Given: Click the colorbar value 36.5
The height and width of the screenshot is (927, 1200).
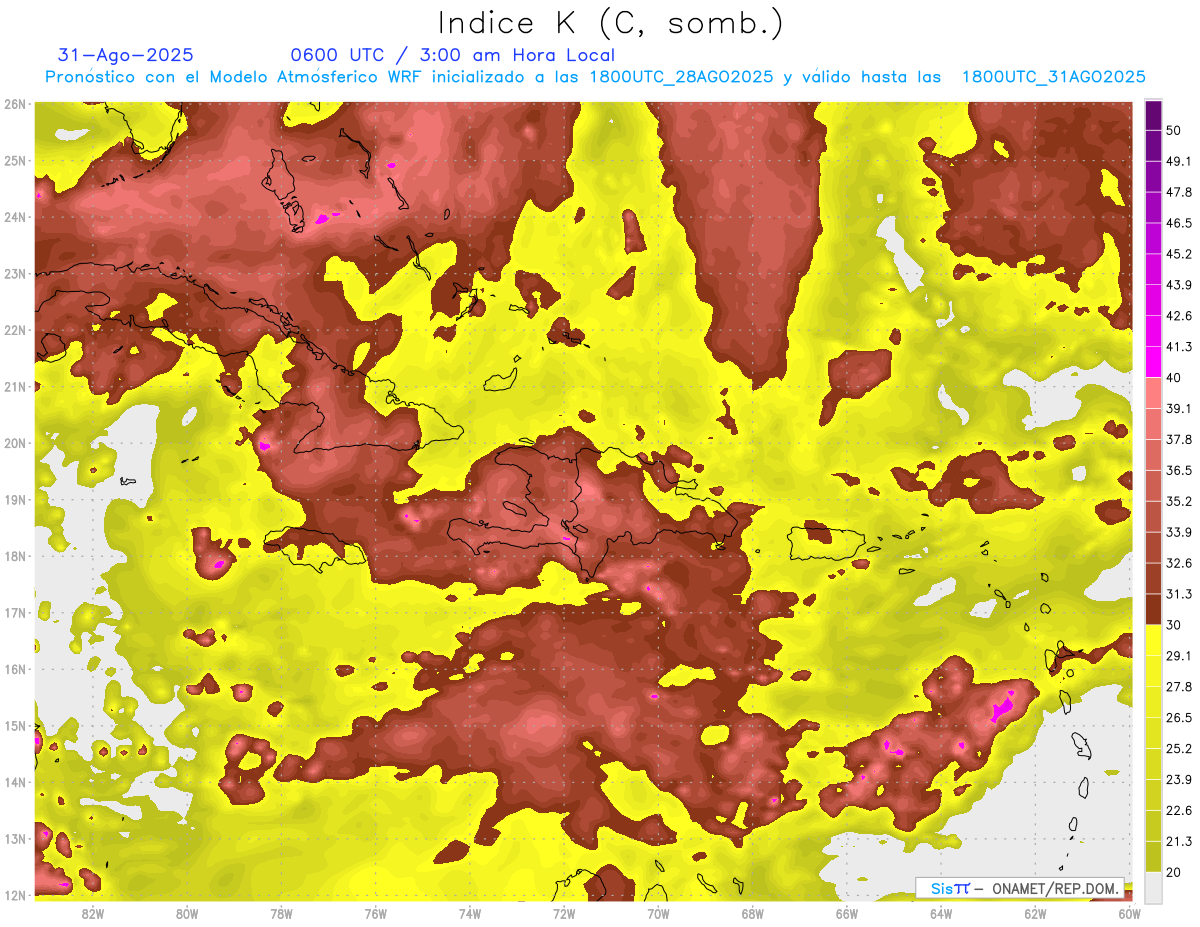Looking at the screenshot, I should [x=1179, y=470].
